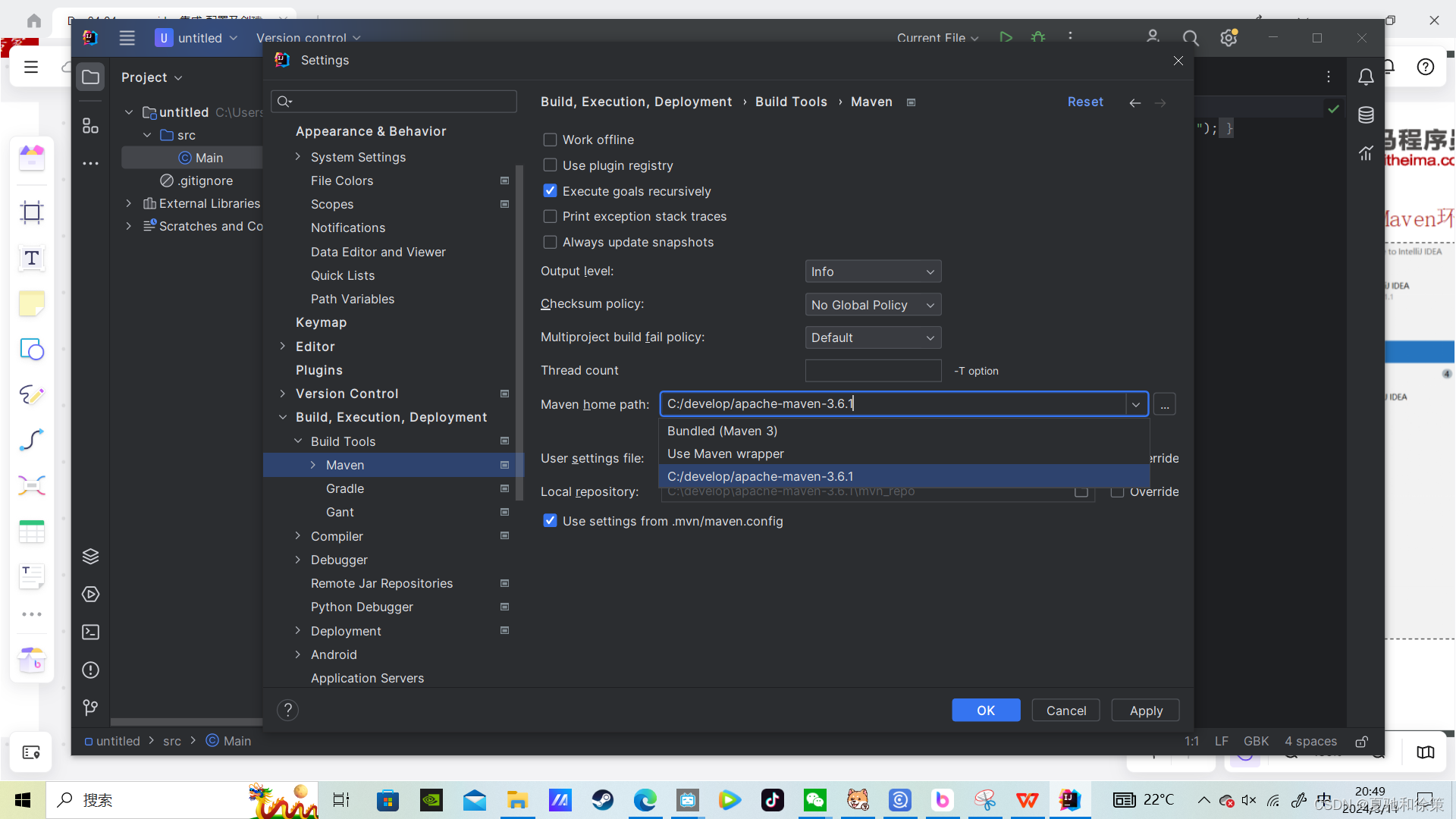Screen dimensions: 1456x819
Task: Open Keymap settings page
Action: tap(321, 322)
